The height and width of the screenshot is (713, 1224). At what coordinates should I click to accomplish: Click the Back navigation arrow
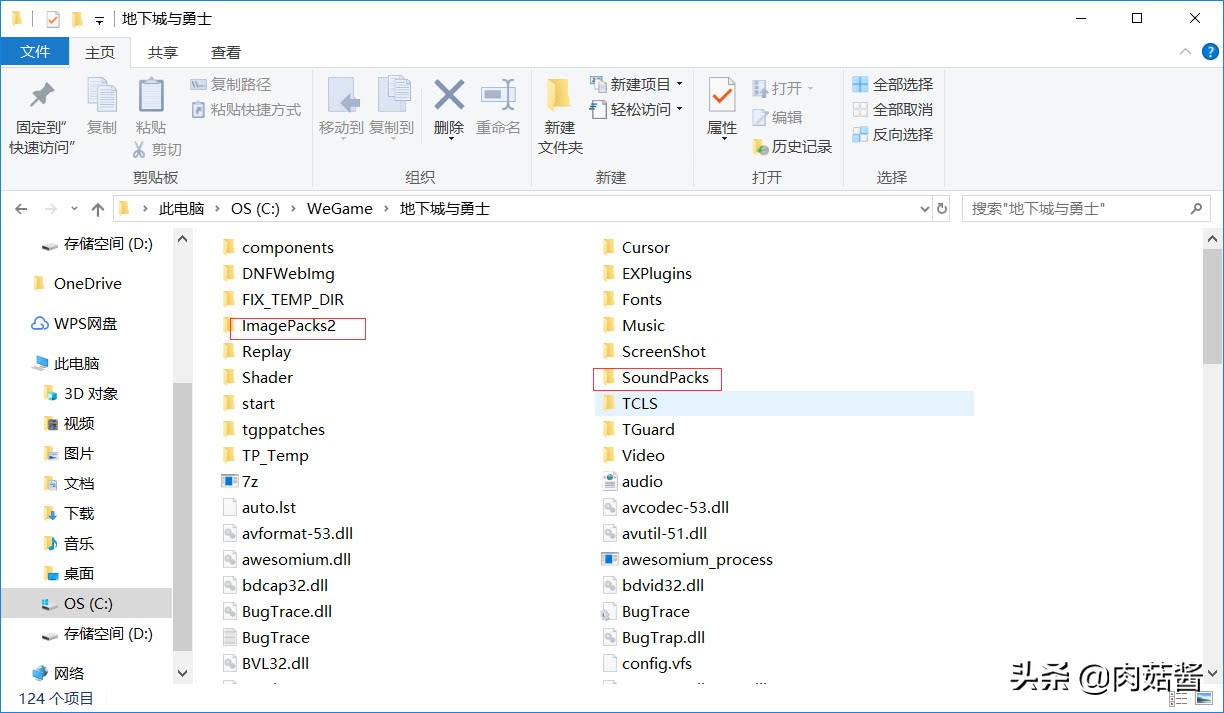click(x=21, y=209)
